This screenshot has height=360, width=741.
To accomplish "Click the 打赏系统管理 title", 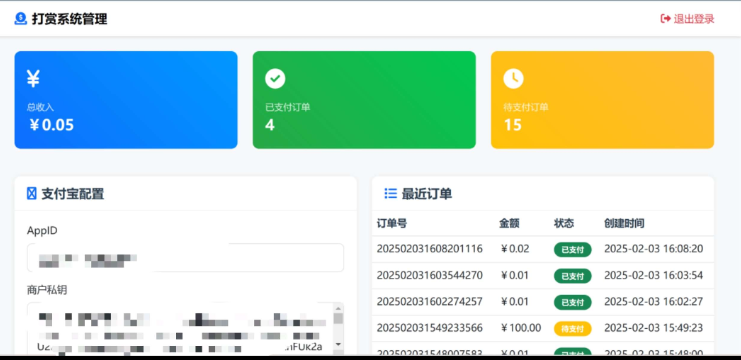I will coord(69,19).
